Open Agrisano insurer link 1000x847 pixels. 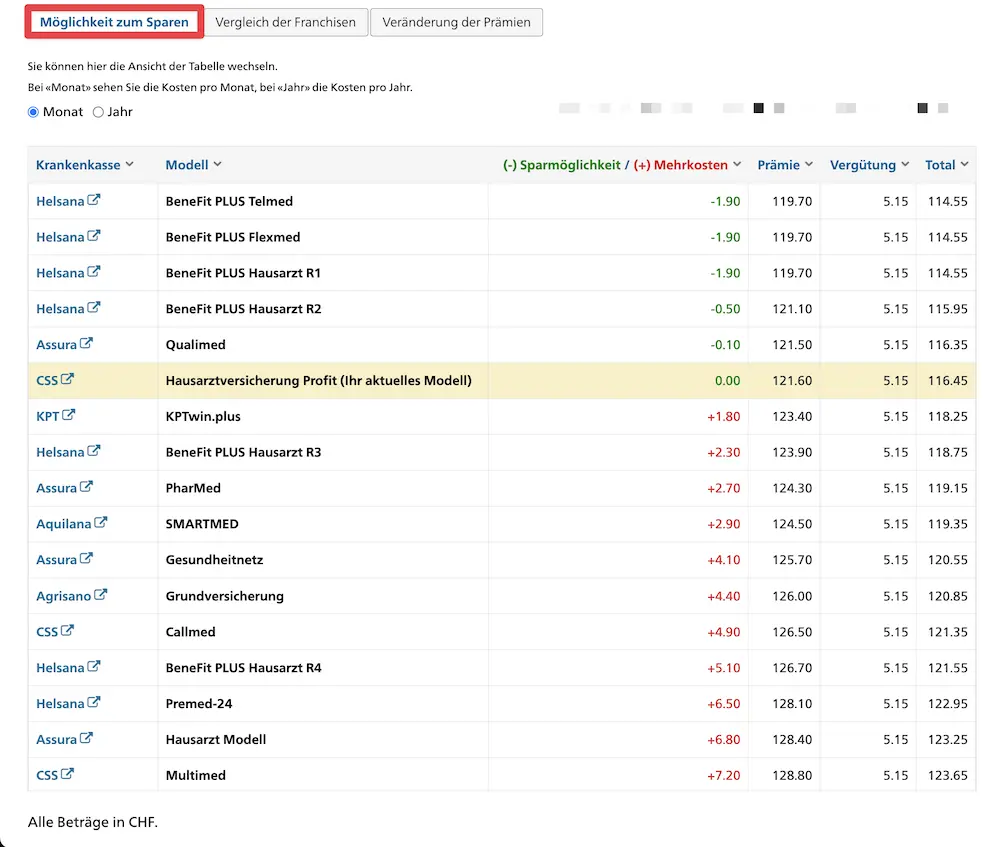click(64, 596)
